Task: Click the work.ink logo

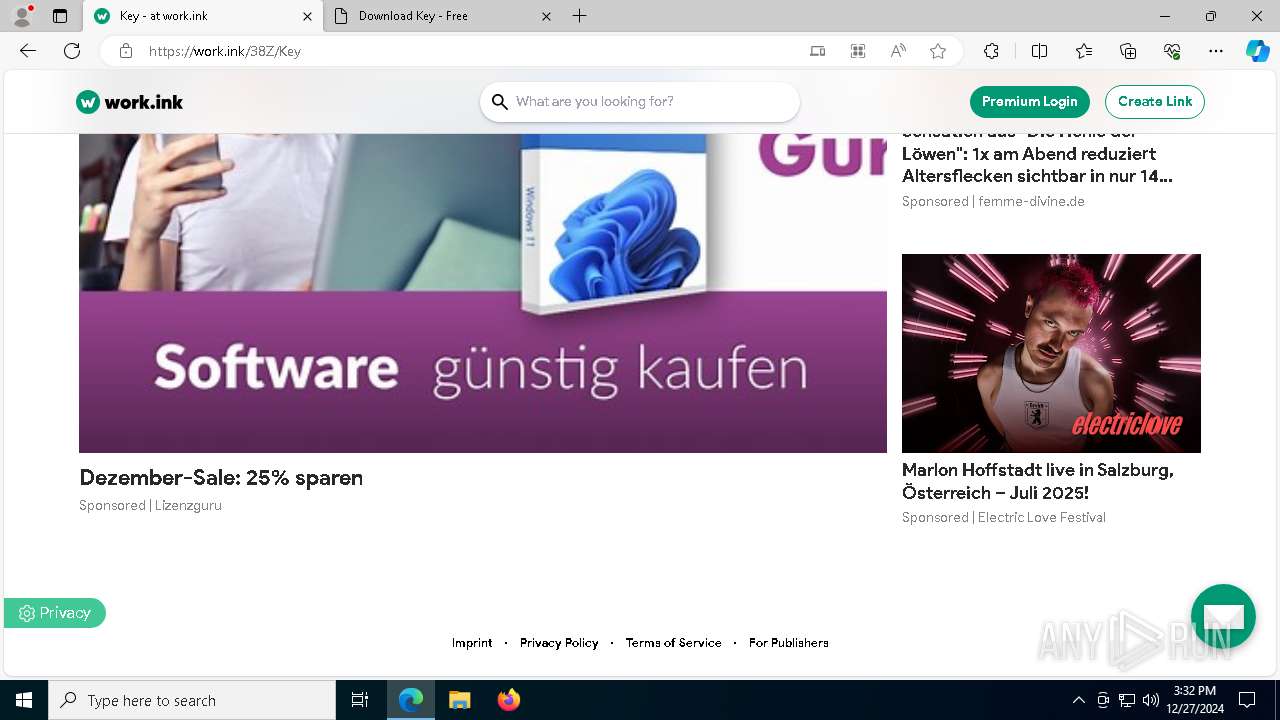Action: tap(129, 102)
